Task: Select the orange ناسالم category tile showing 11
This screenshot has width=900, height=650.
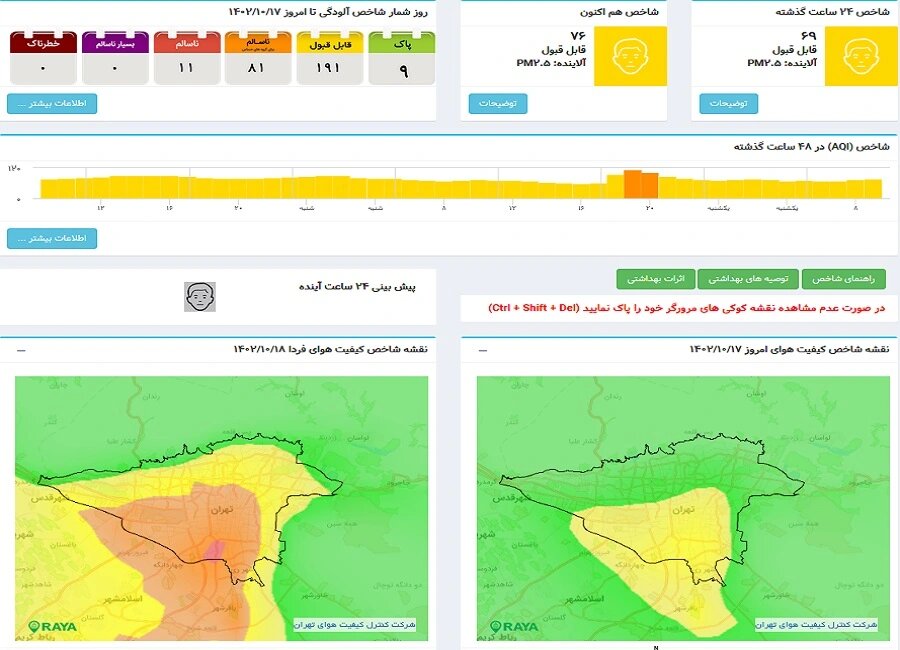Action: (186, 57)
